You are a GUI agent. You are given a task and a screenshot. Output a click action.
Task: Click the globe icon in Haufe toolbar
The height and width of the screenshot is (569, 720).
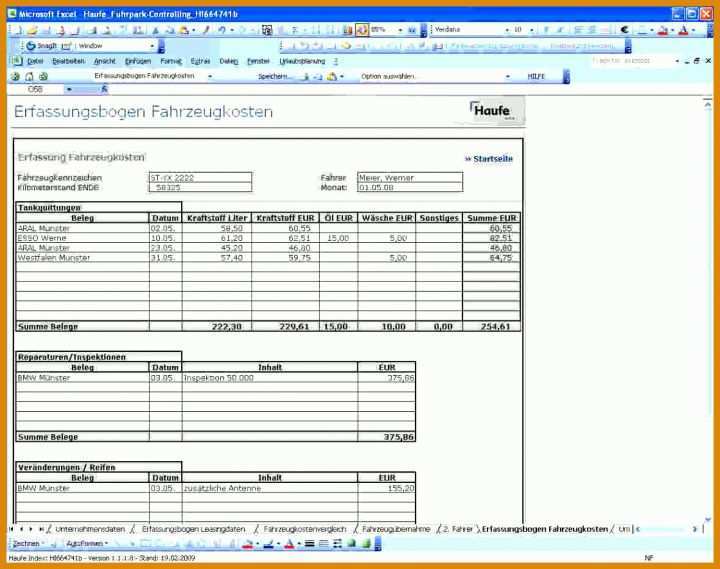pos(15,77)
